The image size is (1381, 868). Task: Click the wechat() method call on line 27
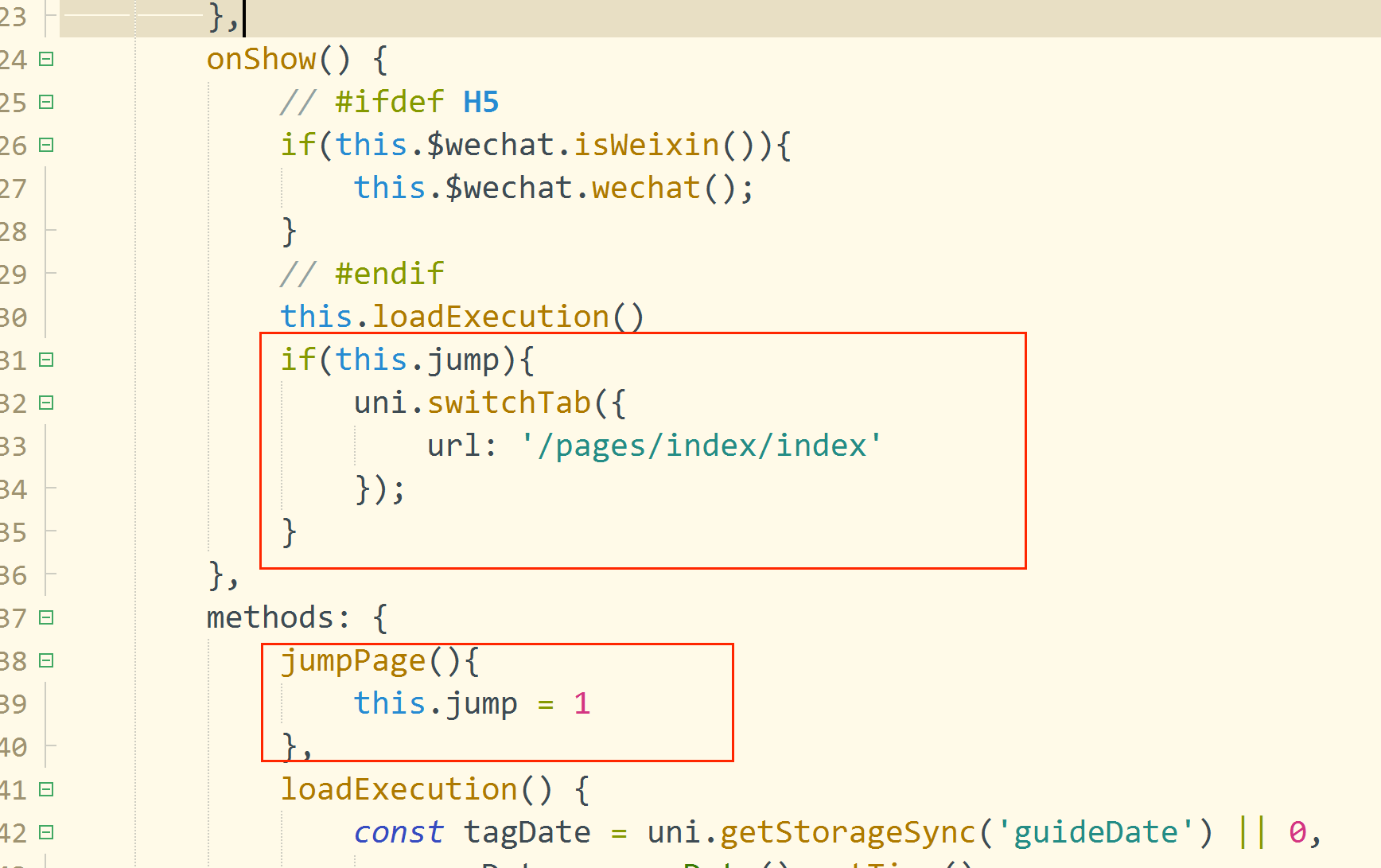[646, 189]
